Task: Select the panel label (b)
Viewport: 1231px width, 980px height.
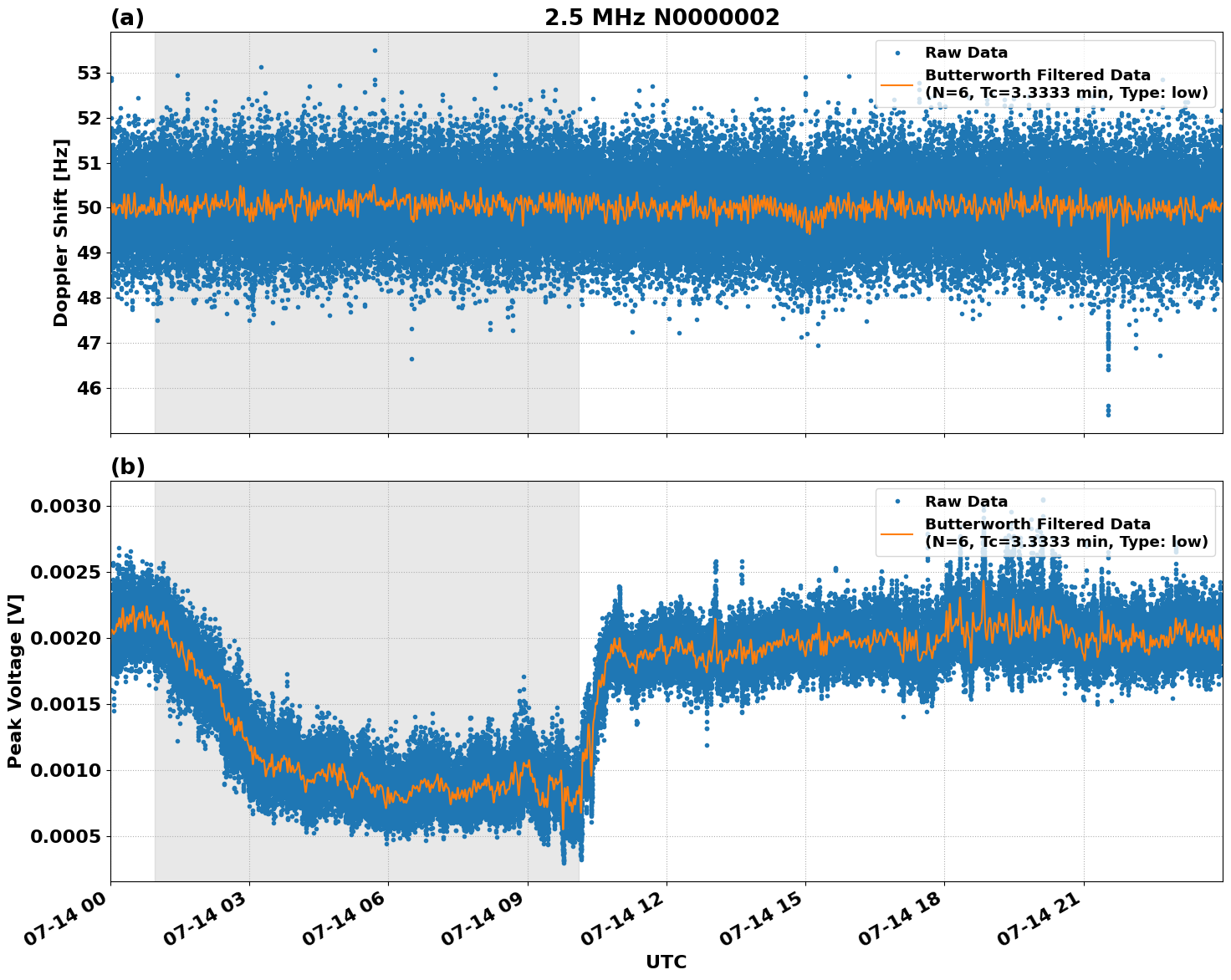Action: pyautogui.click(x=126, y=467)
